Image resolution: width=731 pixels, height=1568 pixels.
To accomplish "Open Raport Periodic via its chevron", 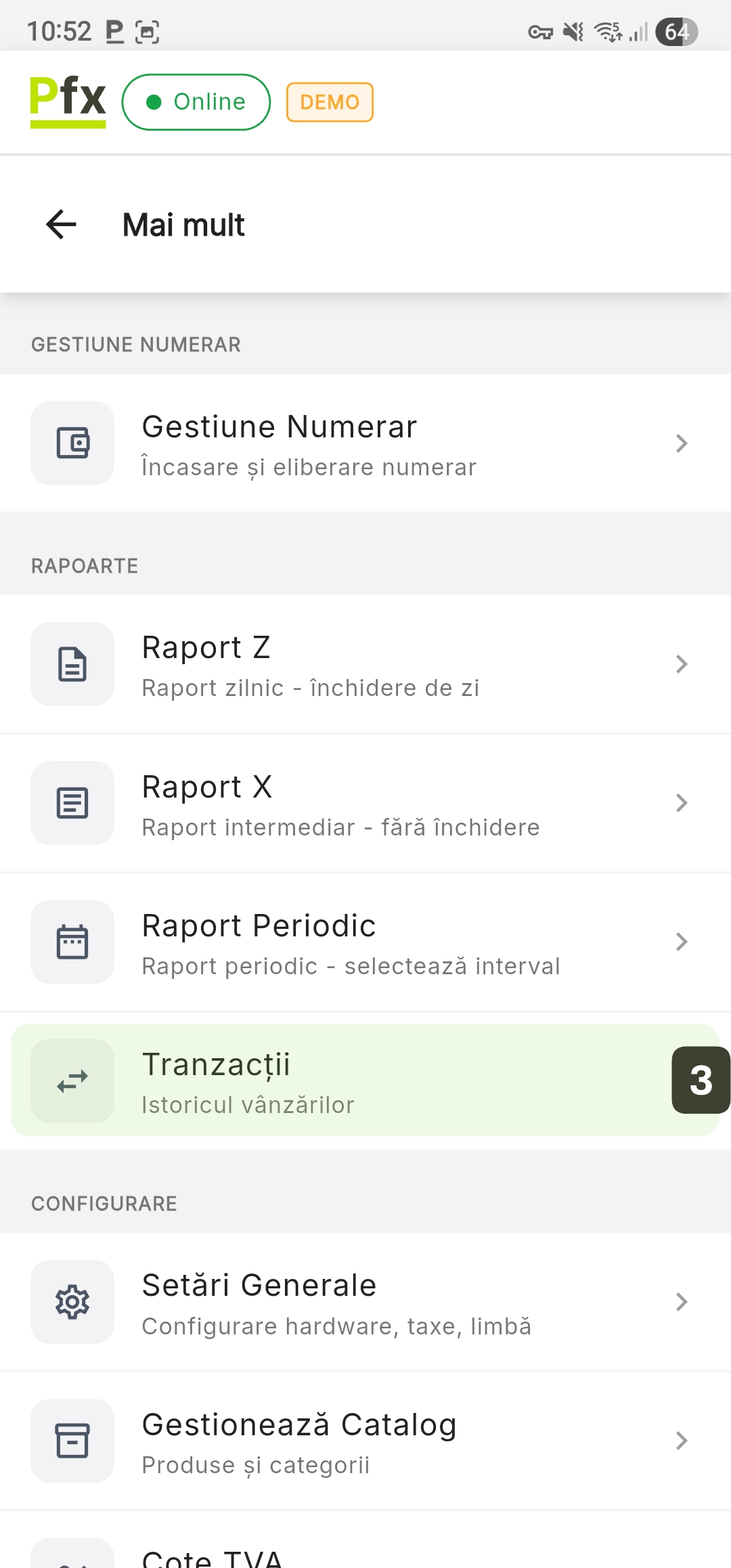I will tap(682, 942).
